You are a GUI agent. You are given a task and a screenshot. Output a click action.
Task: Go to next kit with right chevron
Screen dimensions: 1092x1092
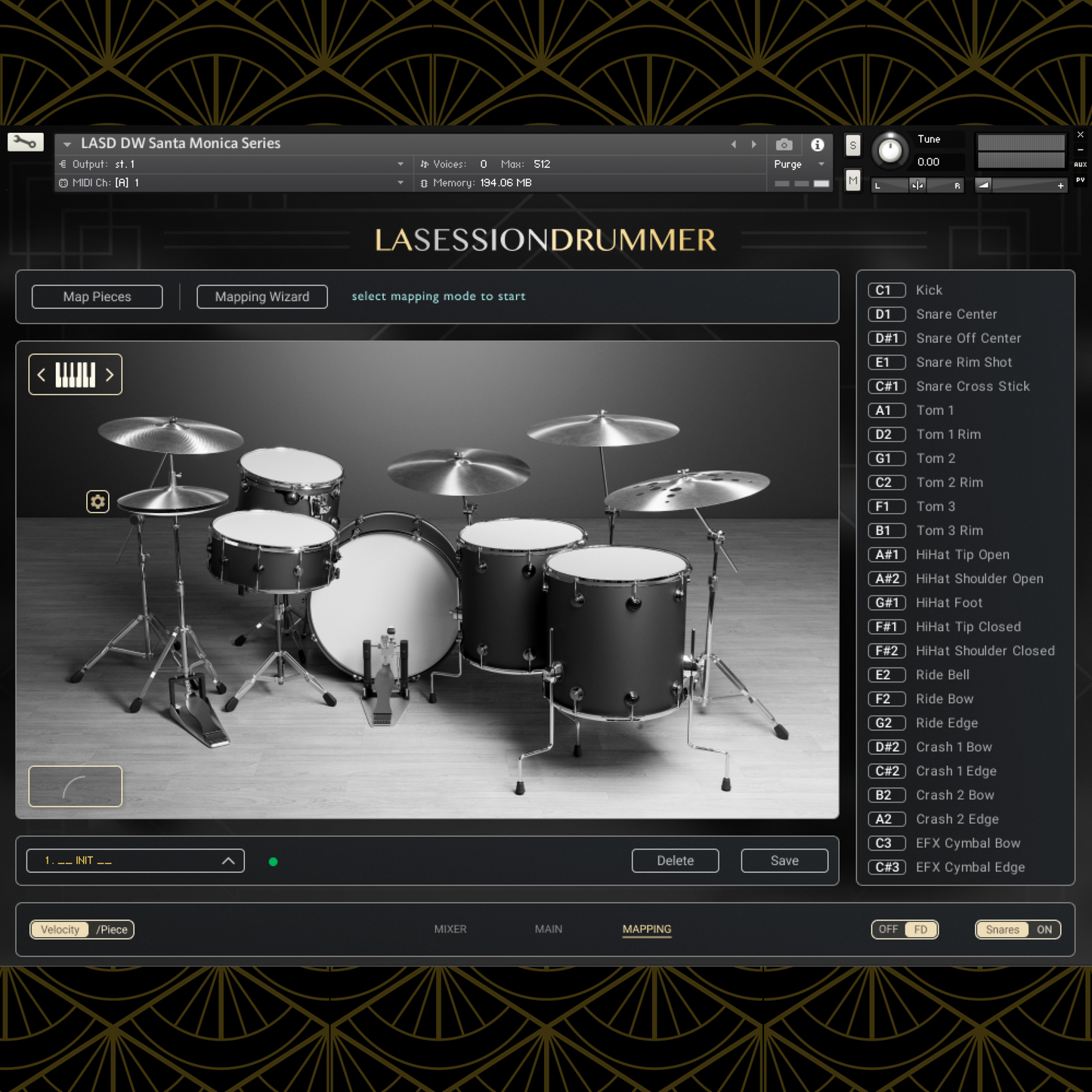[x=110, y=375]
